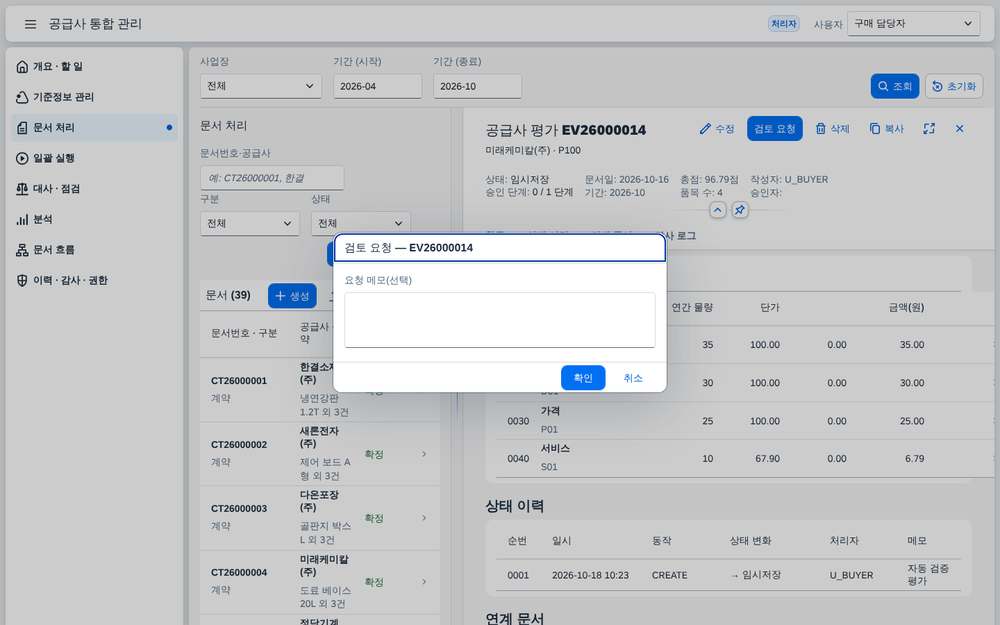Click the 이력·감사·권한 shield icon
1000x625 pixels.
[22, 281]
